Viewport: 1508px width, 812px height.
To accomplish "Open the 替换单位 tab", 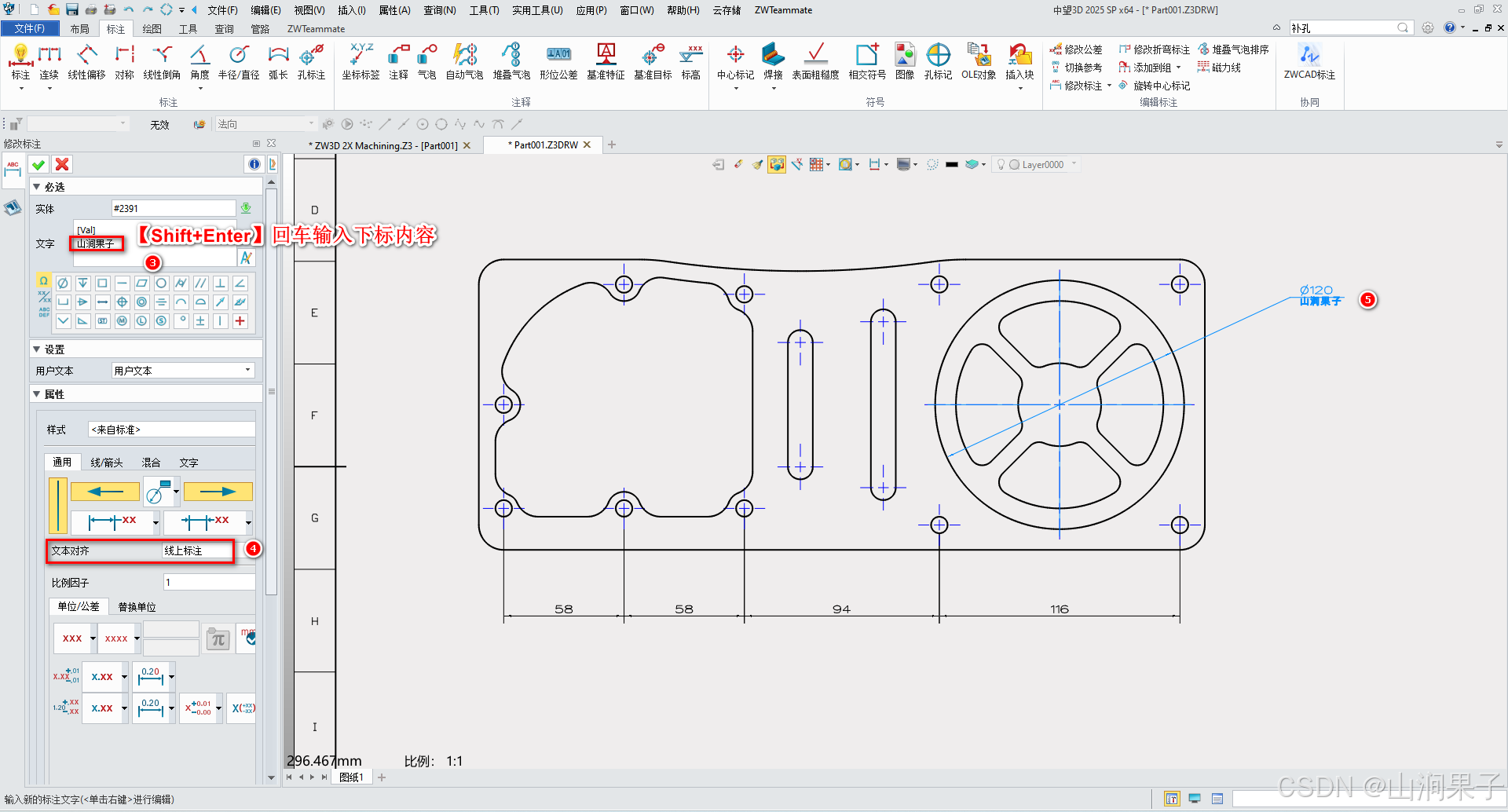I will click(x=137, y=607).
